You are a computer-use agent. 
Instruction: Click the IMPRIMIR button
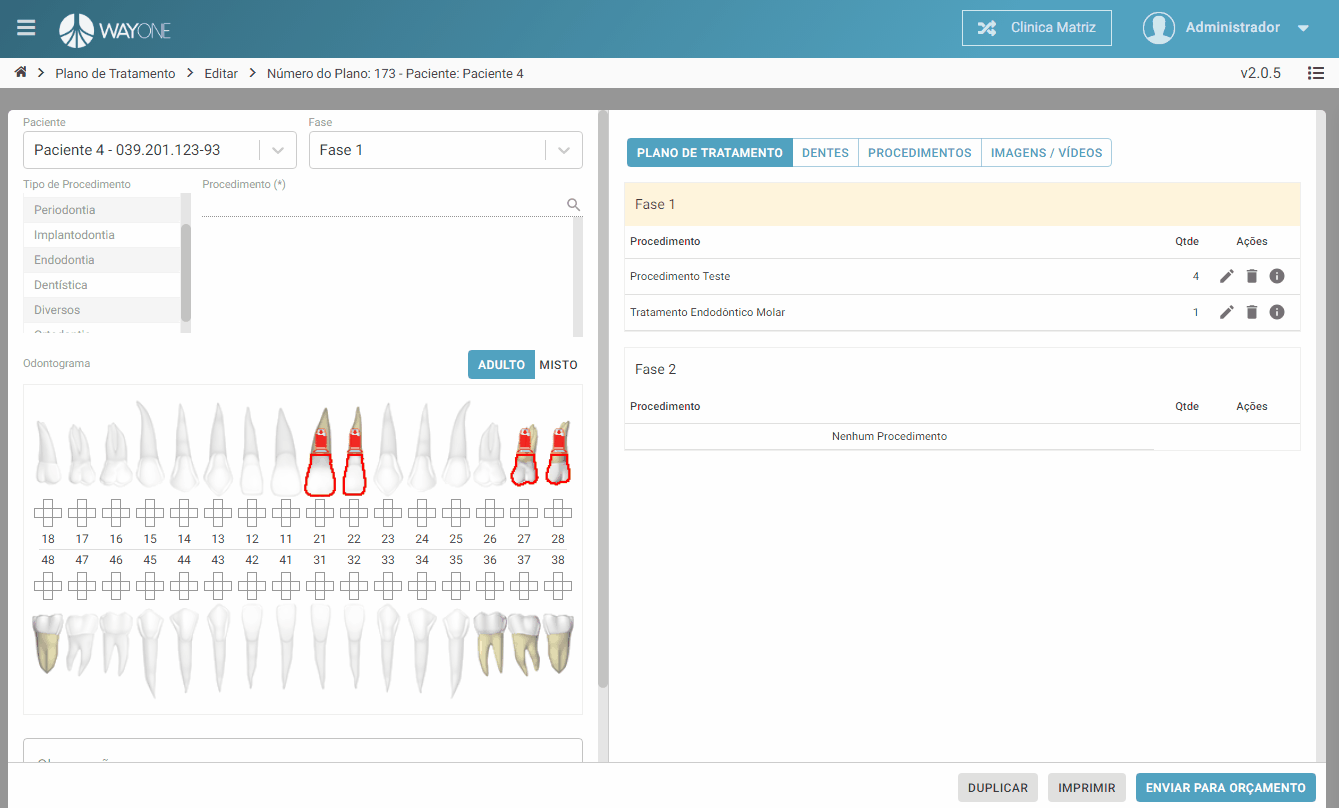[1087, 788]
